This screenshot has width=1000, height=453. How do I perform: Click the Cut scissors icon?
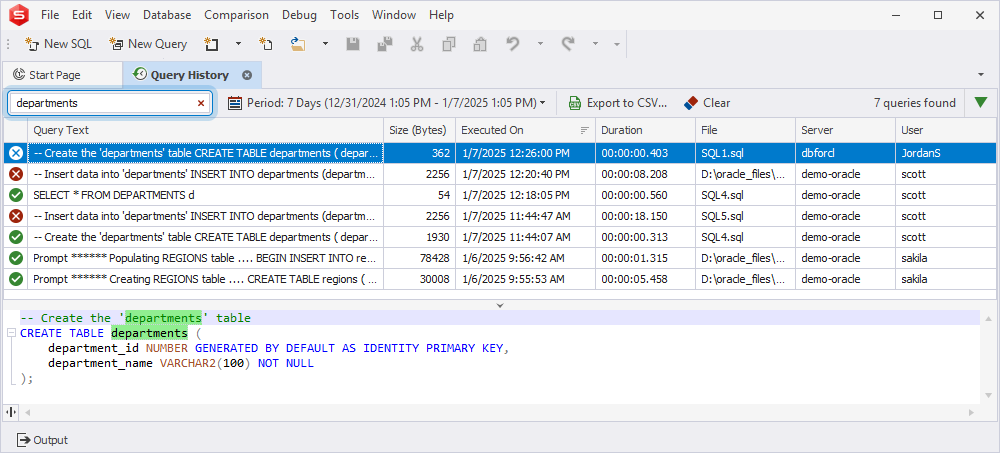(x=417, y=44)
